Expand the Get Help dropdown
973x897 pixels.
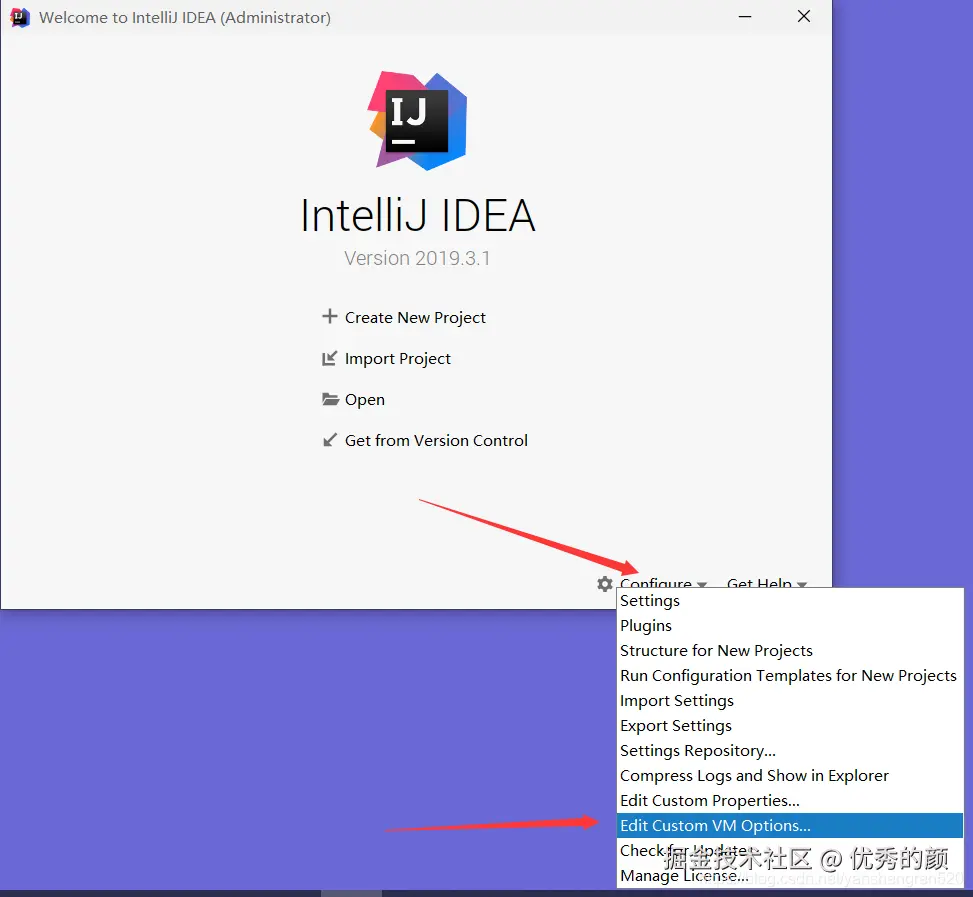766,582
